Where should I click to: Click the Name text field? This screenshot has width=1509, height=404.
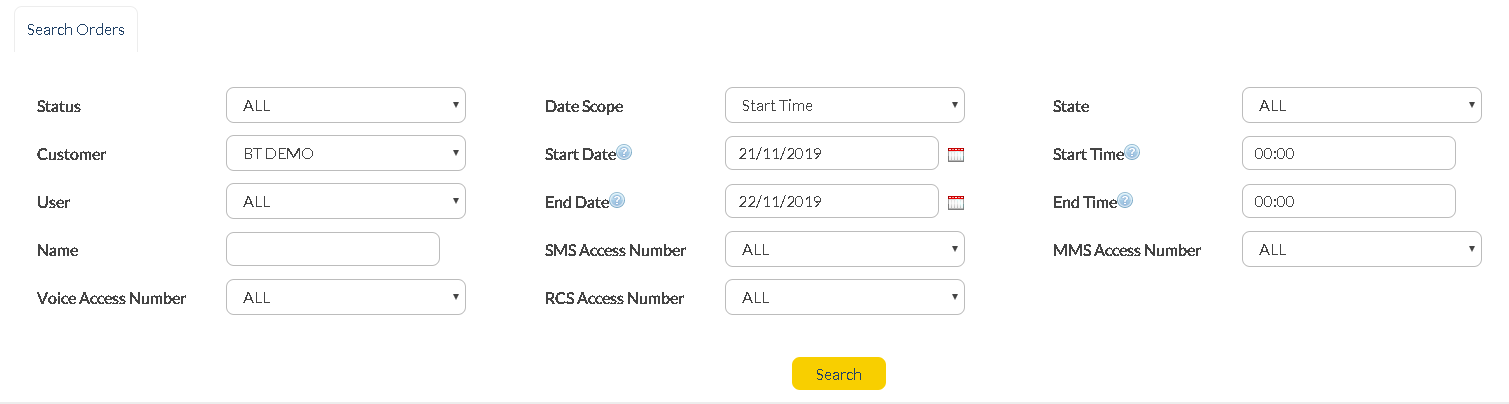333,250
